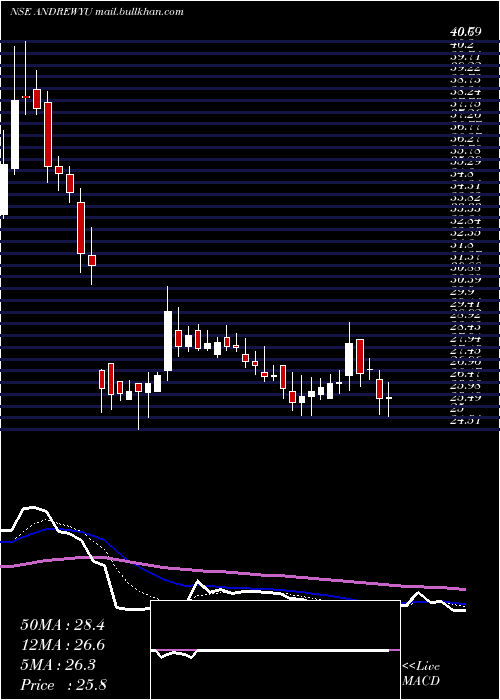Click inside the MACD indicator box
500x700 pixels.
click(x=275, y=650)
